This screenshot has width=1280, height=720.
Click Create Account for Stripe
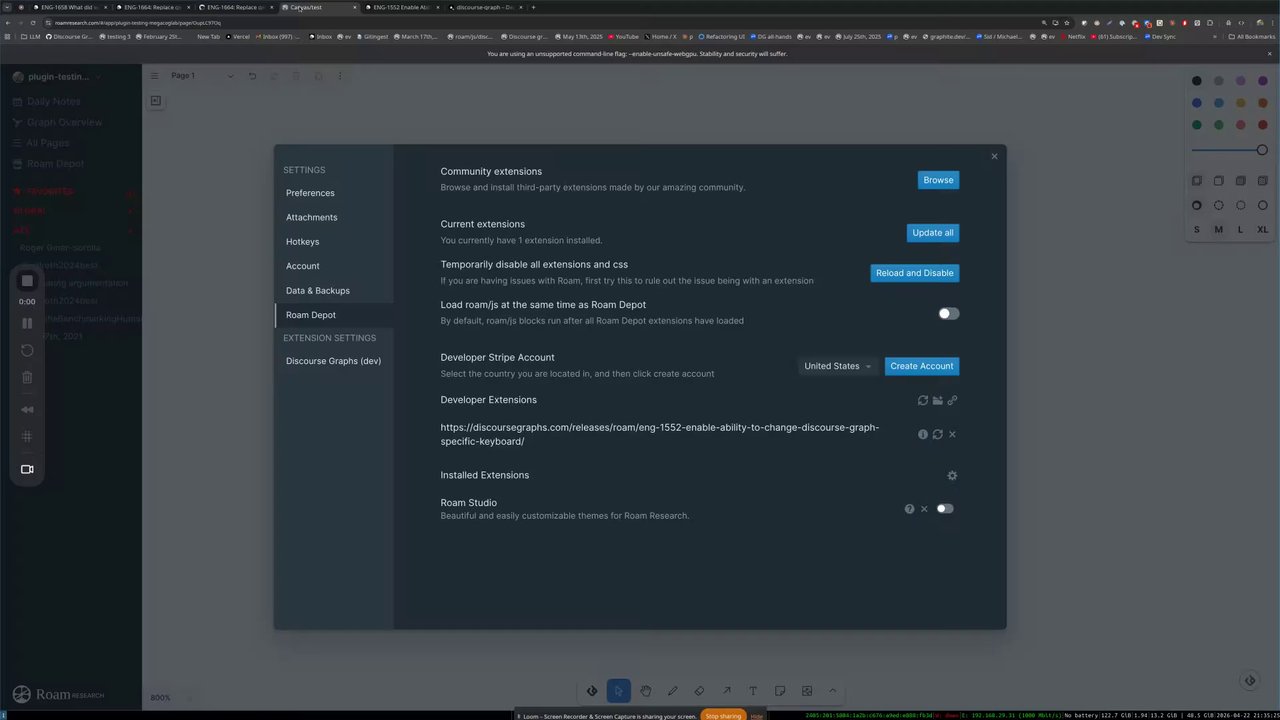pos(922,366)
